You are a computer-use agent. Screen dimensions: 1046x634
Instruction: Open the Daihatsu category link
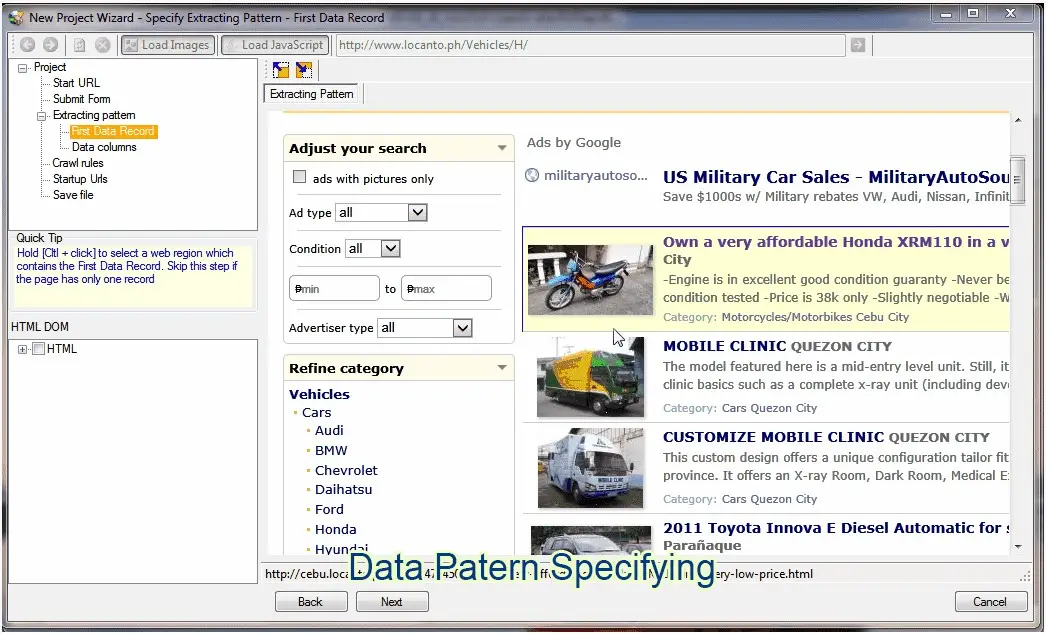click(x=344, y=489)
